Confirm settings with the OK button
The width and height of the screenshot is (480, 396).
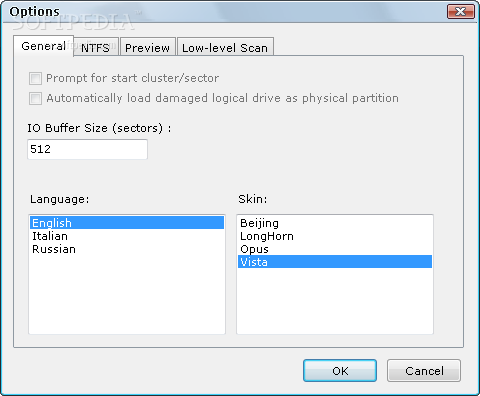[340, 371]
